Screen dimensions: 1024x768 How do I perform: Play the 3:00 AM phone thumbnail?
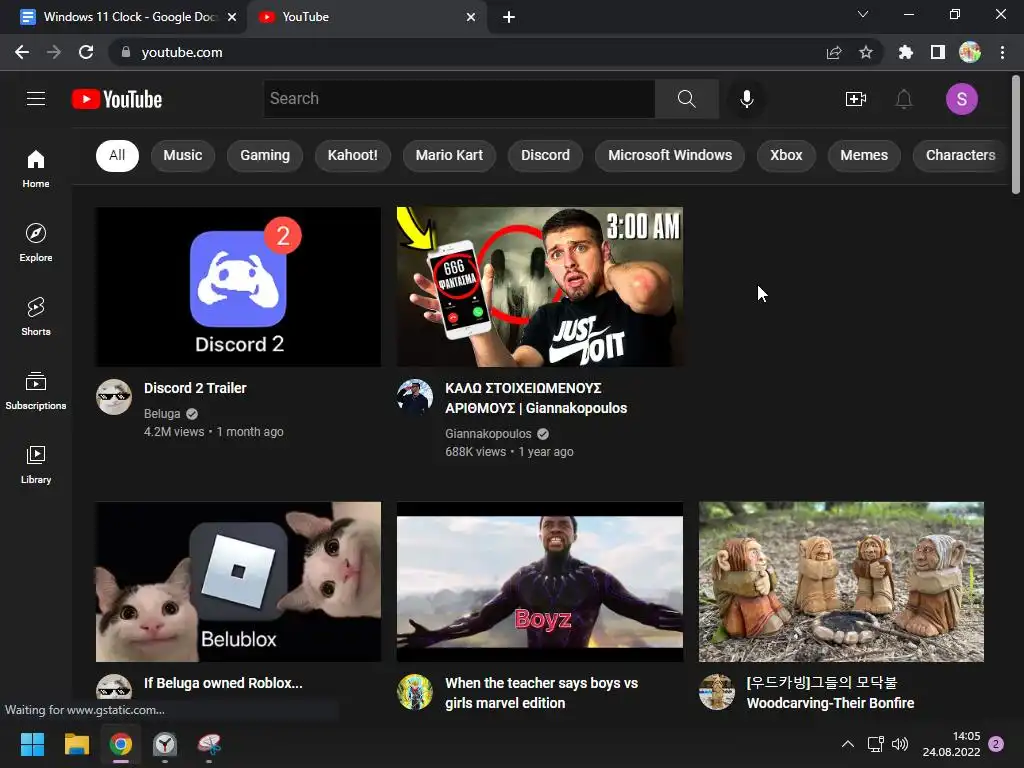pyautogui.click(x=540, y=287)
